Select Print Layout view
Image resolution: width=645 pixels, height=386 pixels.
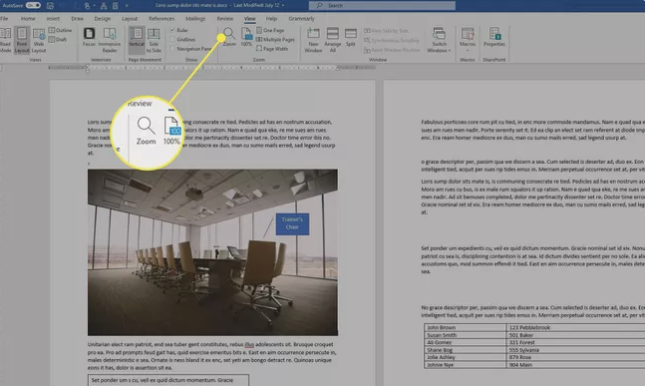[x=22, y=40]
